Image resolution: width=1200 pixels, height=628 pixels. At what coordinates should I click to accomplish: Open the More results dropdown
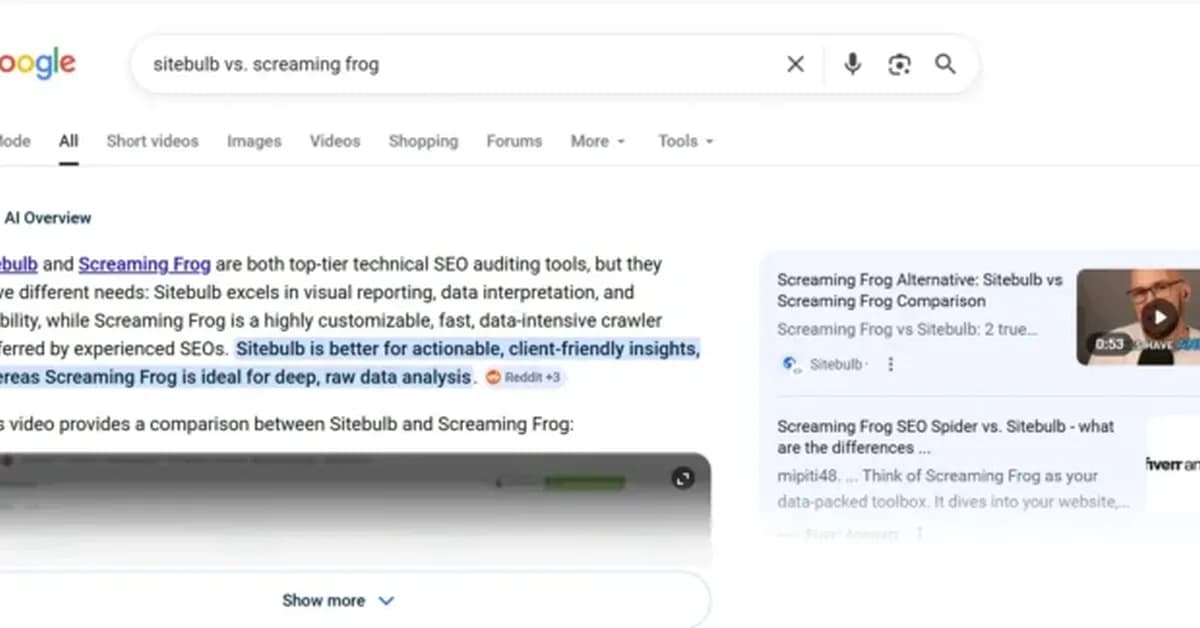tap(596, 141)
